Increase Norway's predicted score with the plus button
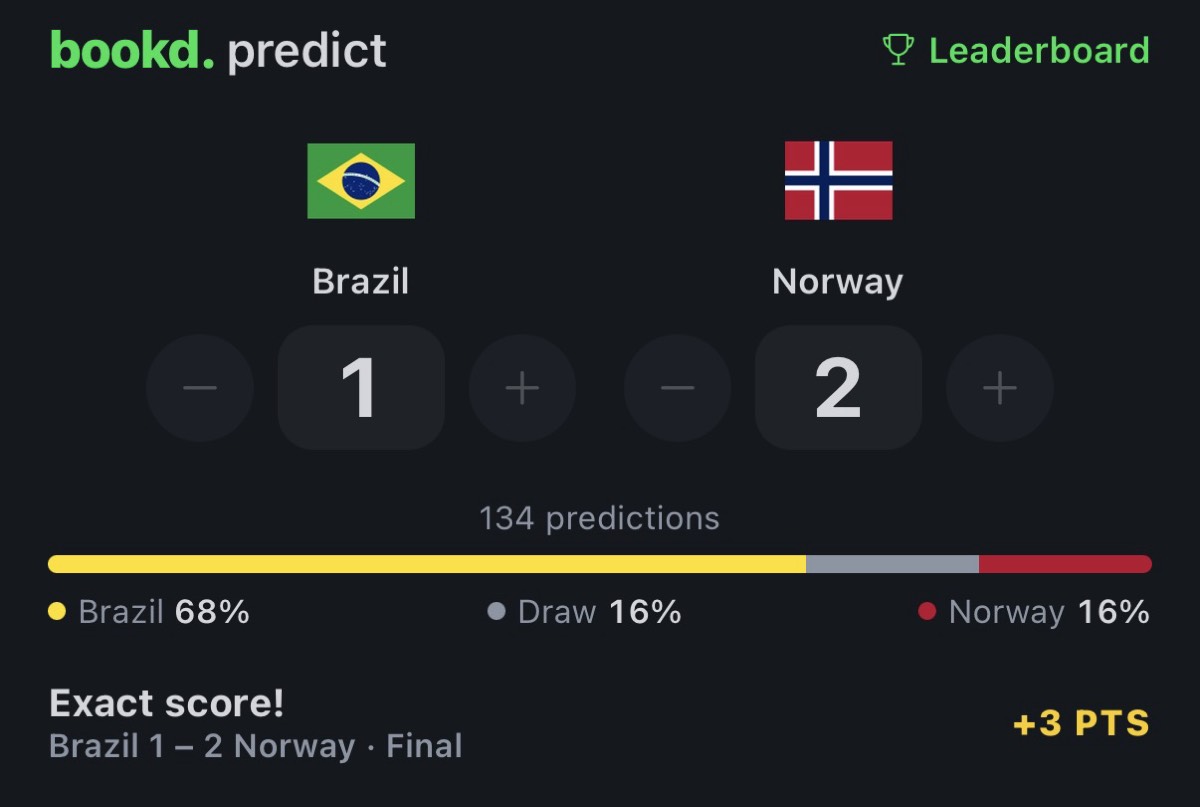This screenshot has height=807, width=1200. coord(1000,388)
